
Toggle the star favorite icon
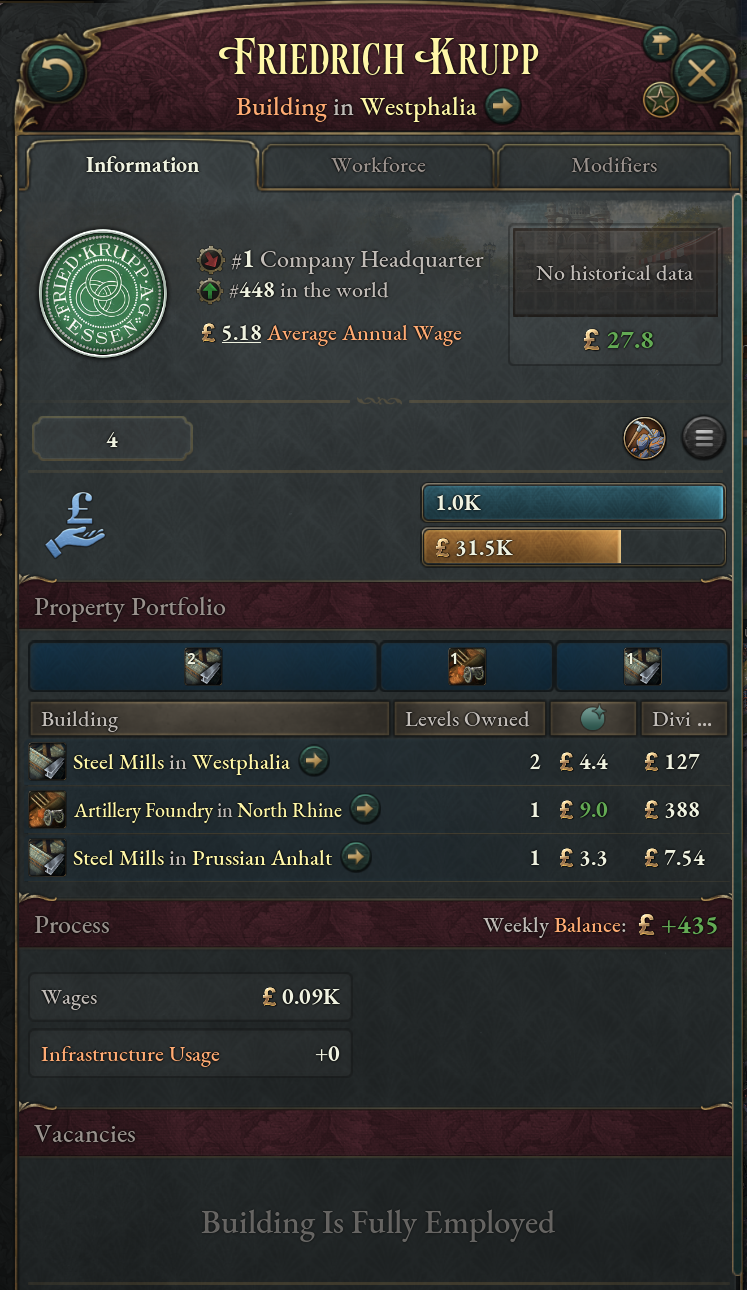click(660, 99)
